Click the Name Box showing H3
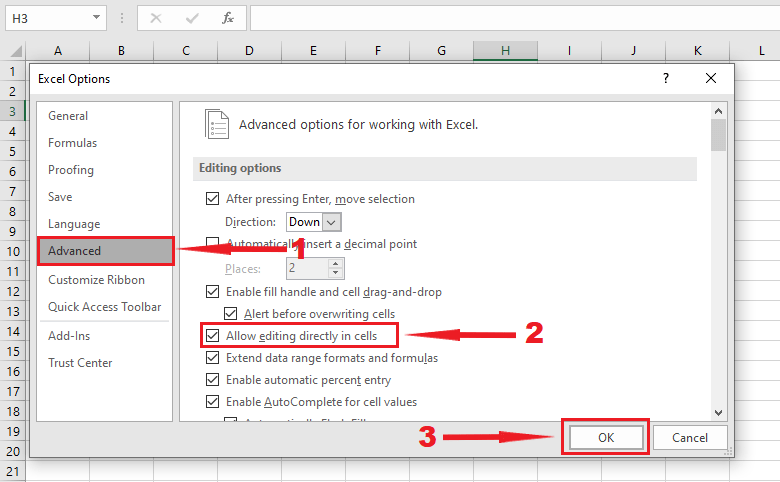The height and width of the screenshot is (482, 780). pyautogui.click(x=47, y=18)
